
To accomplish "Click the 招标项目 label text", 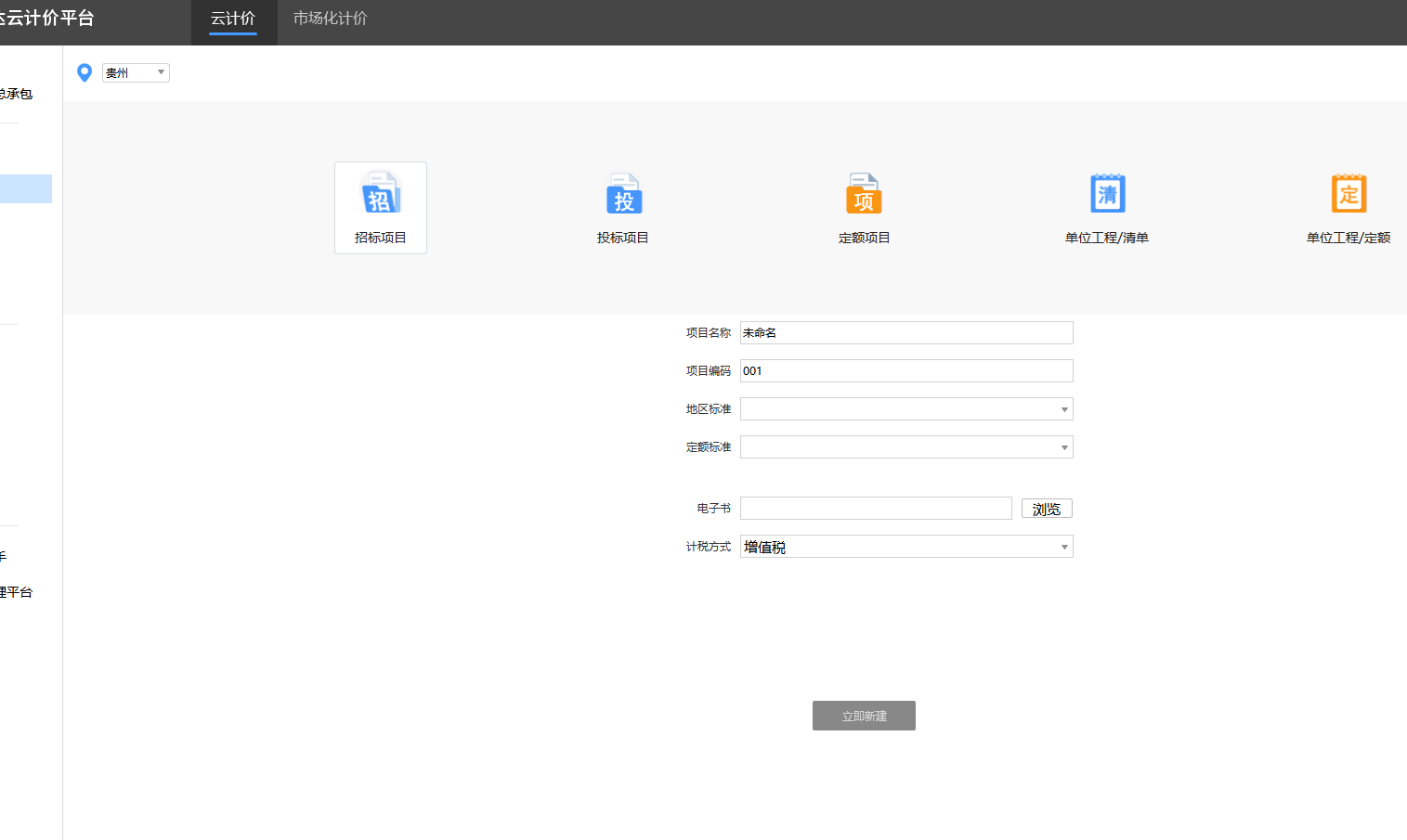I will (x=381, y=238).
